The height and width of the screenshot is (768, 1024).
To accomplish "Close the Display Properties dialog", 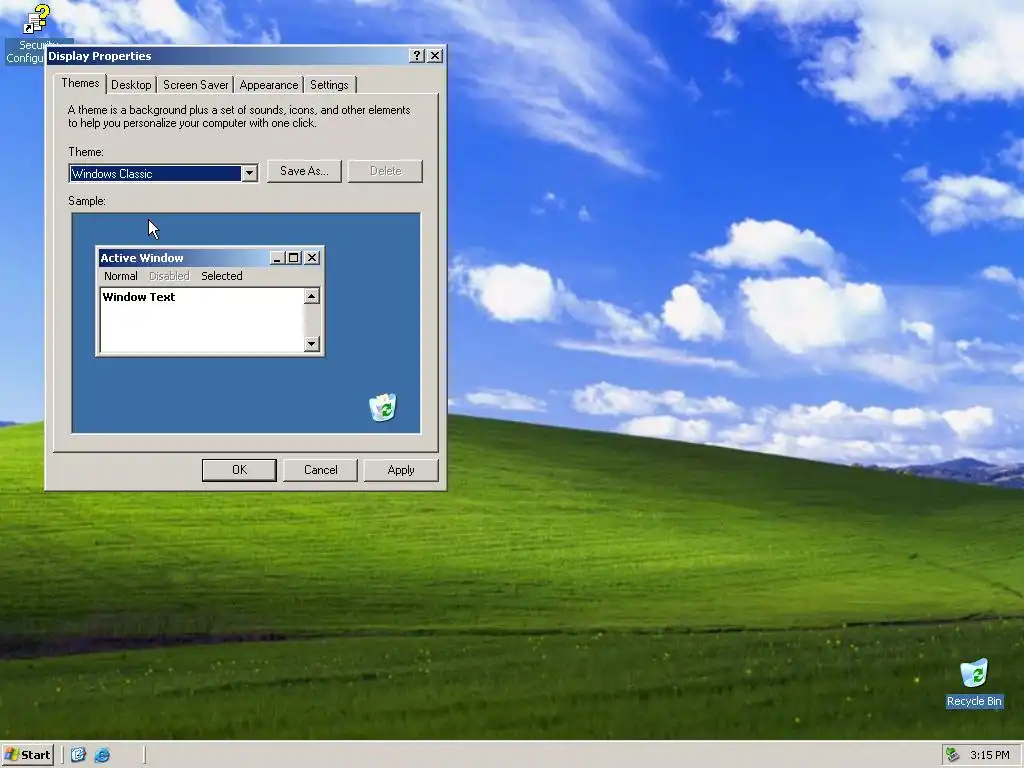I will 435,56.
